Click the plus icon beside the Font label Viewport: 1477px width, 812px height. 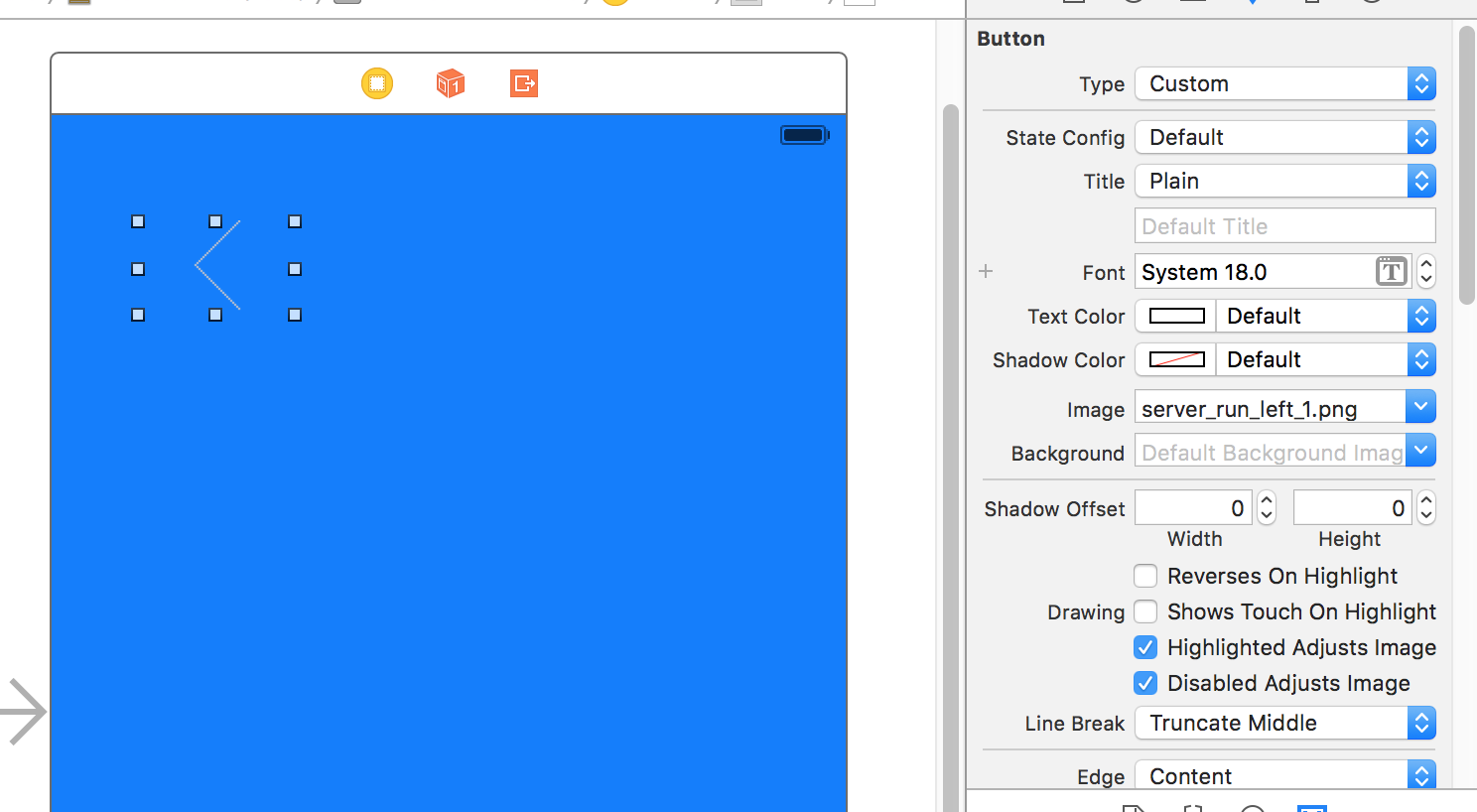tap(986, 271)
